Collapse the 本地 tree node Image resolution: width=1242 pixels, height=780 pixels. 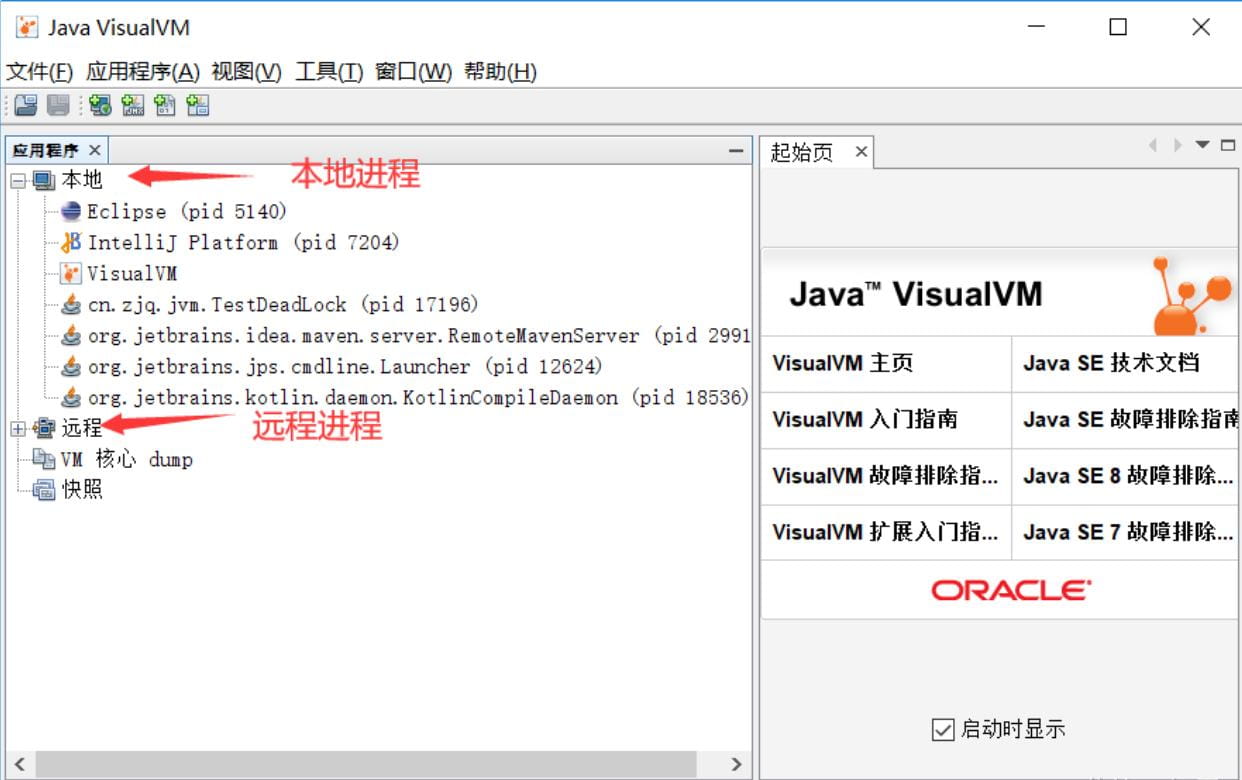pyautogui.click(x=17, y=180)
